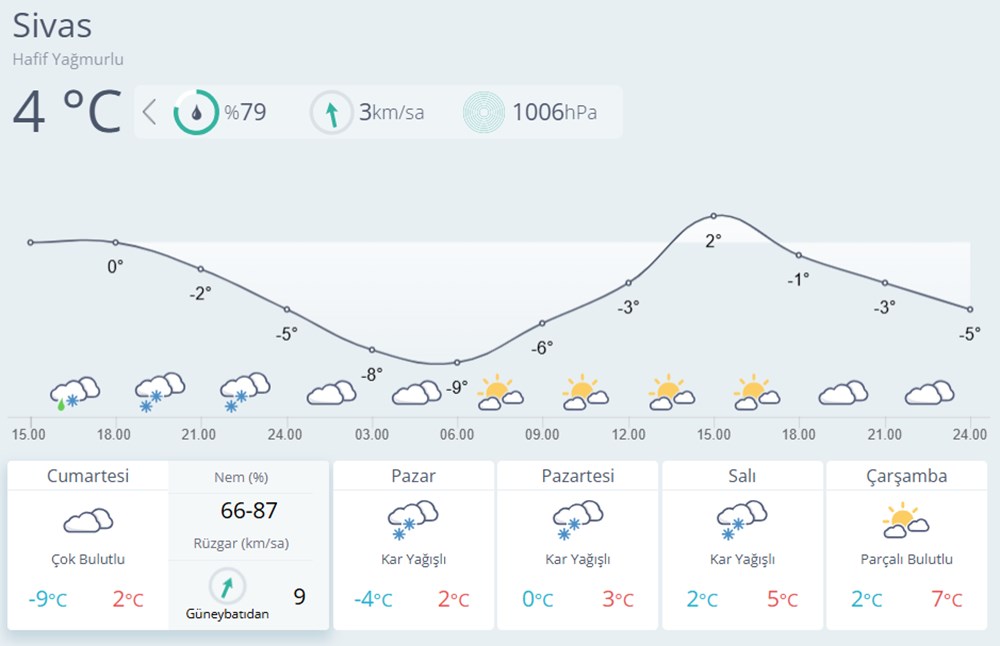Click the southwest wind arrow in Cumartesi card
The height and width of the screenshot is (646, 1000).
(x=228, y=586)
